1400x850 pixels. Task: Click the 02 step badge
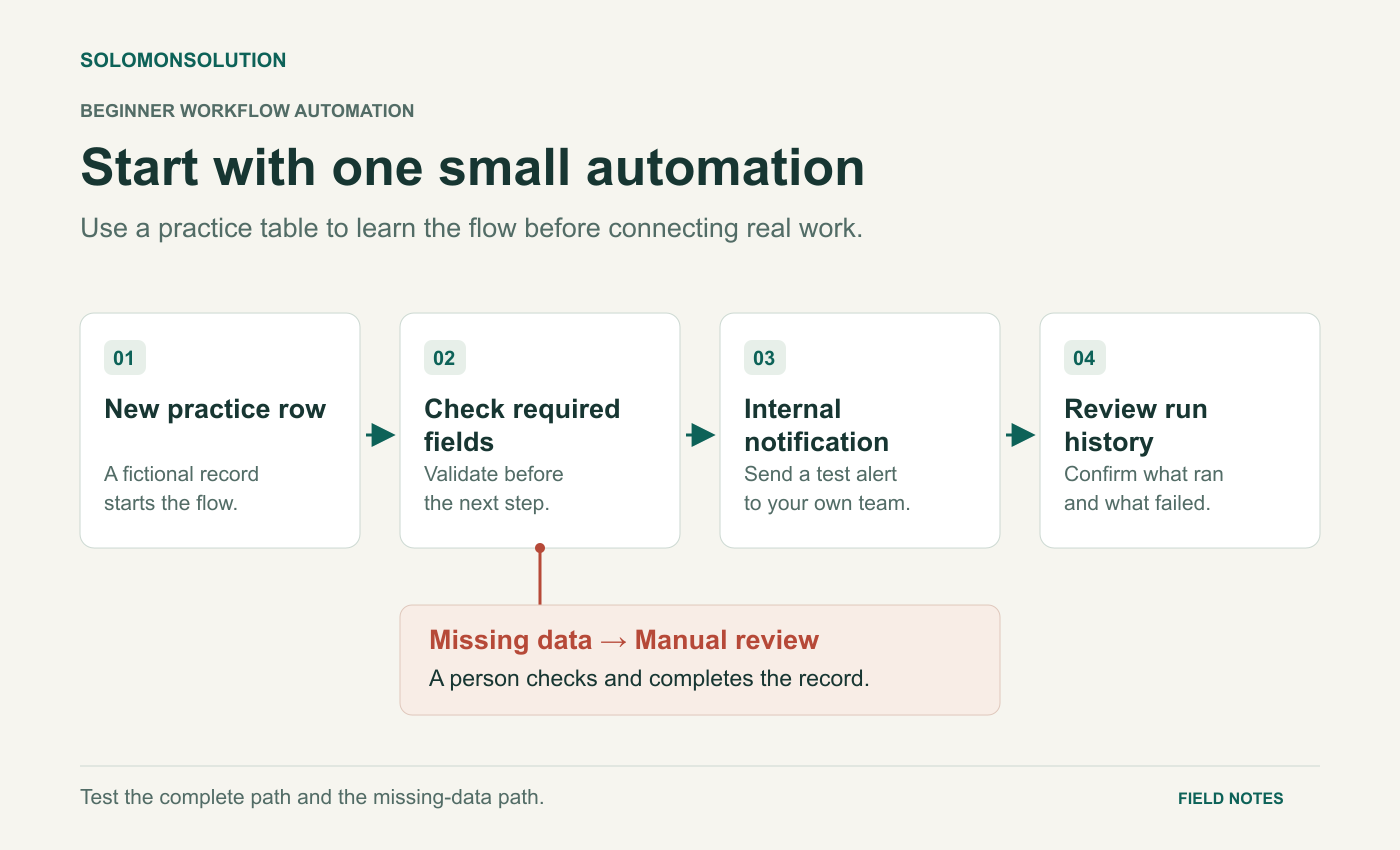[445, 358]
